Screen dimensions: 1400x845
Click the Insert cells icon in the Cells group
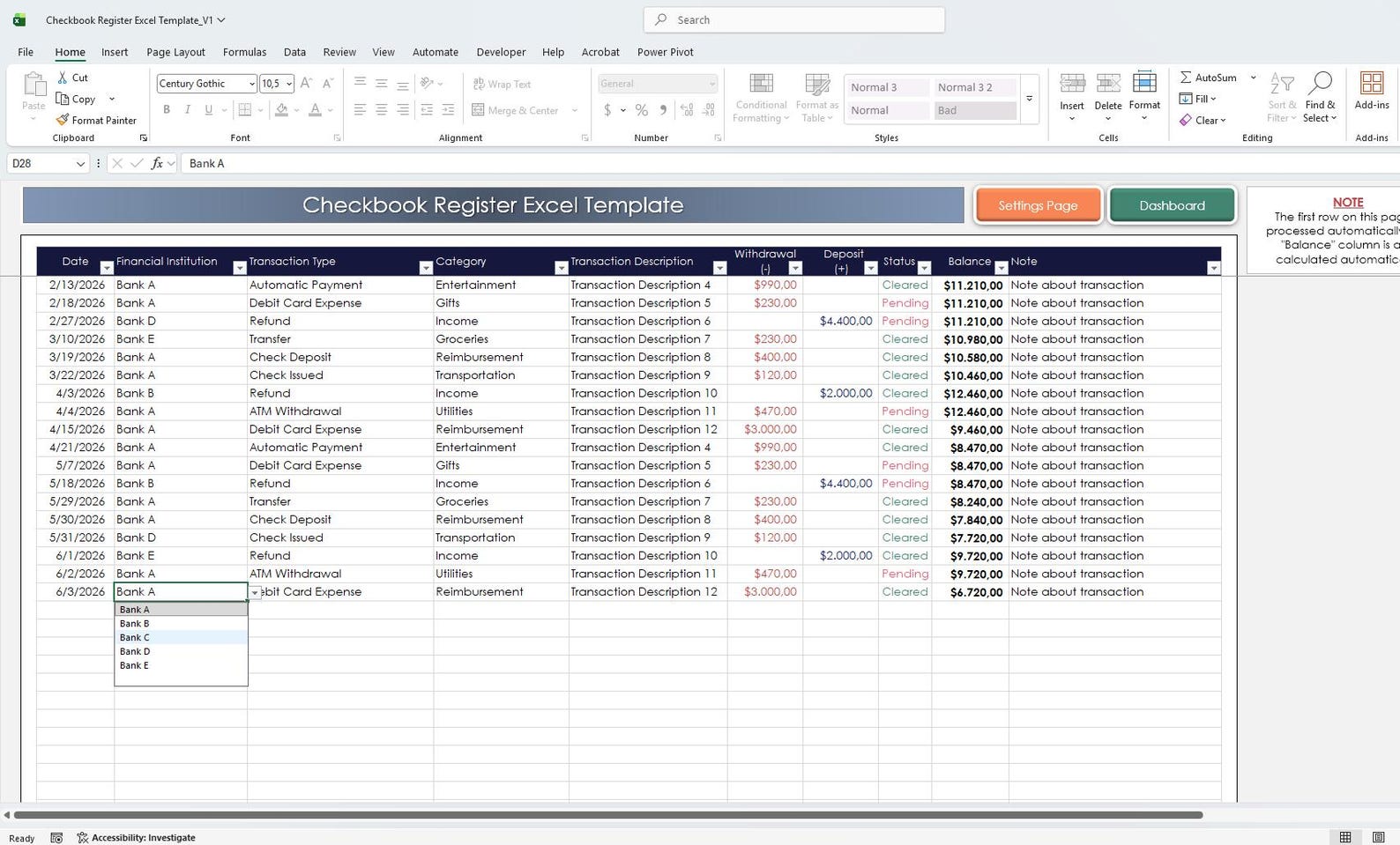(x=1072, y=84)
